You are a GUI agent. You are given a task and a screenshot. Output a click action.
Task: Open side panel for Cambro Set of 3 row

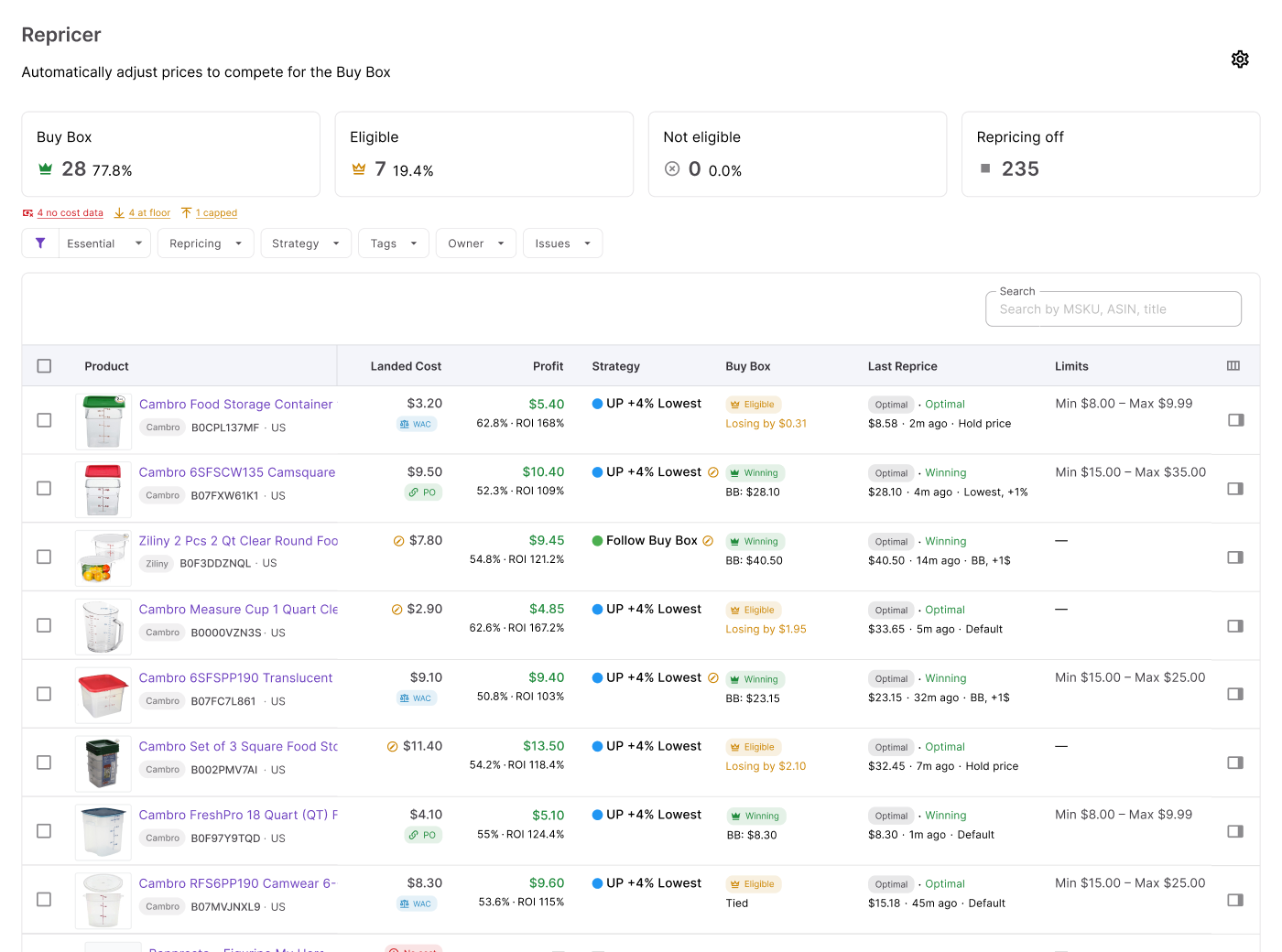[x=1235, y=763]
